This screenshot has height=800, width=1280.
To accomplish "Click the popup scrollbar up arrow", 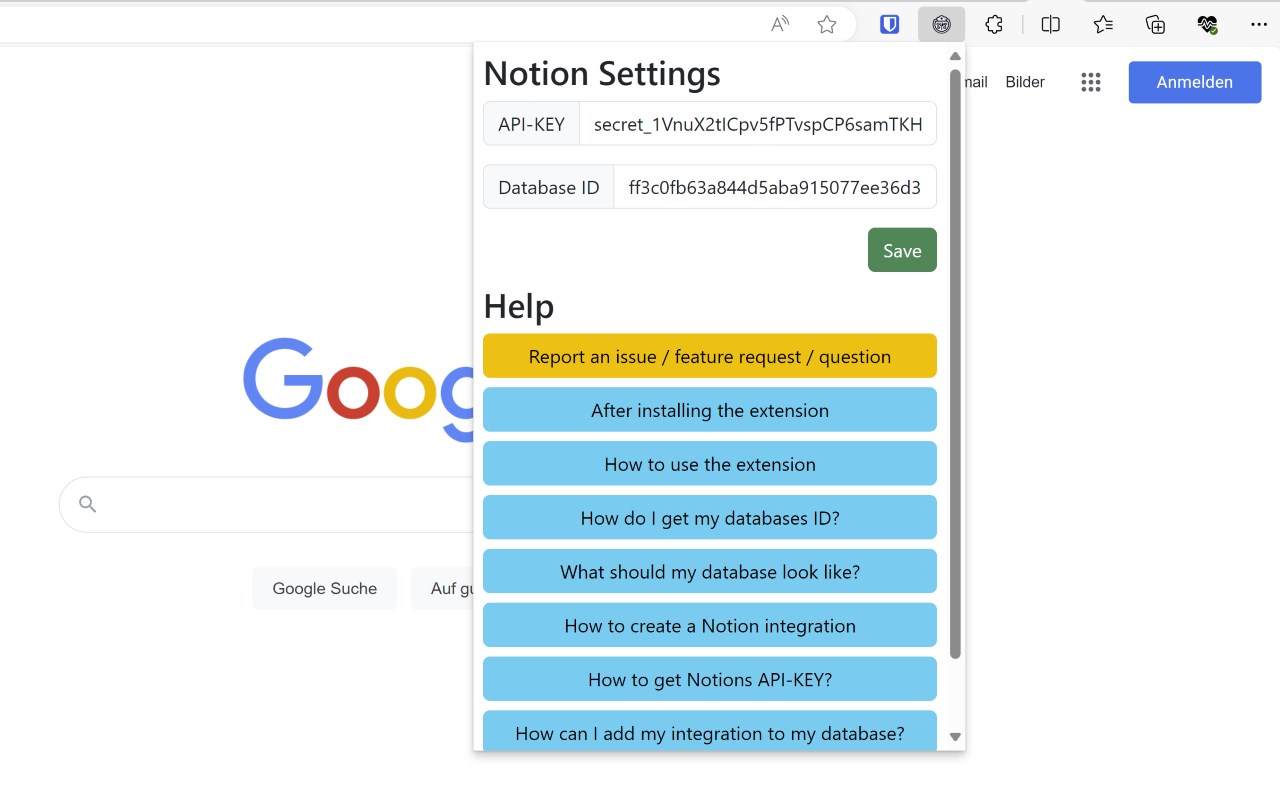I will [955, 56].
